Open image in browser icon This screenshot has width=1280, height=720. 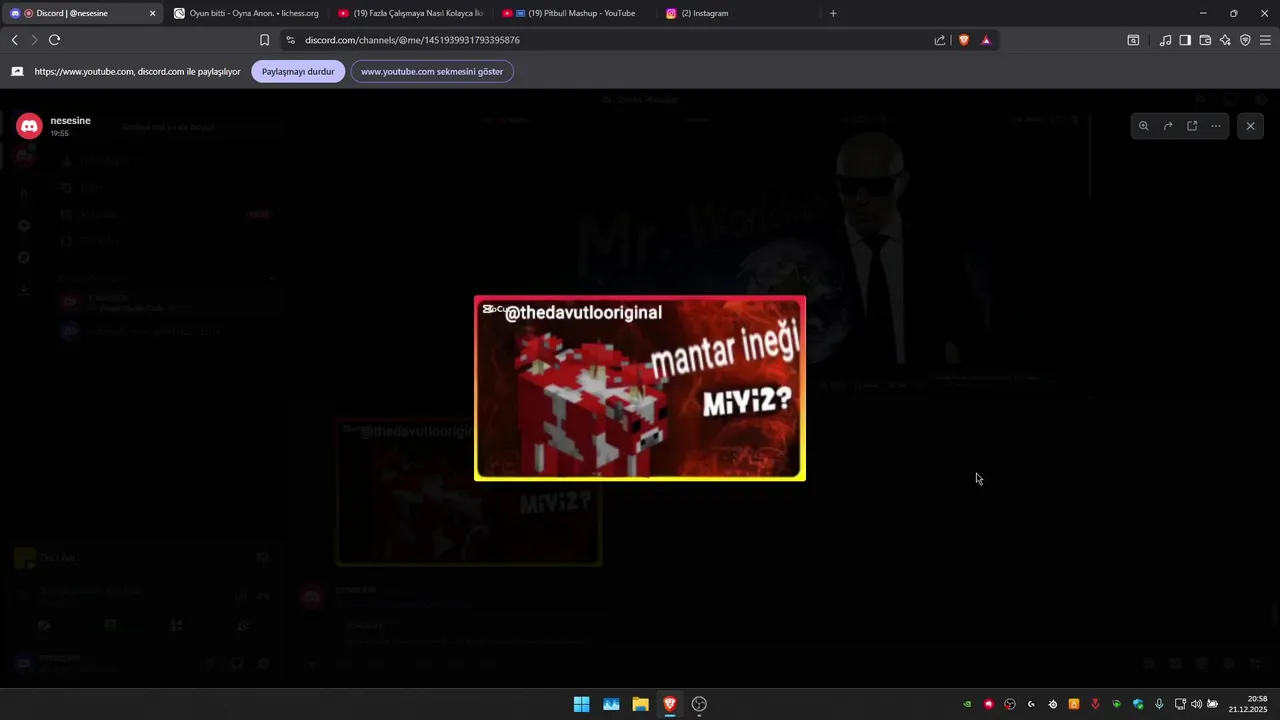tap(1192, 126)
